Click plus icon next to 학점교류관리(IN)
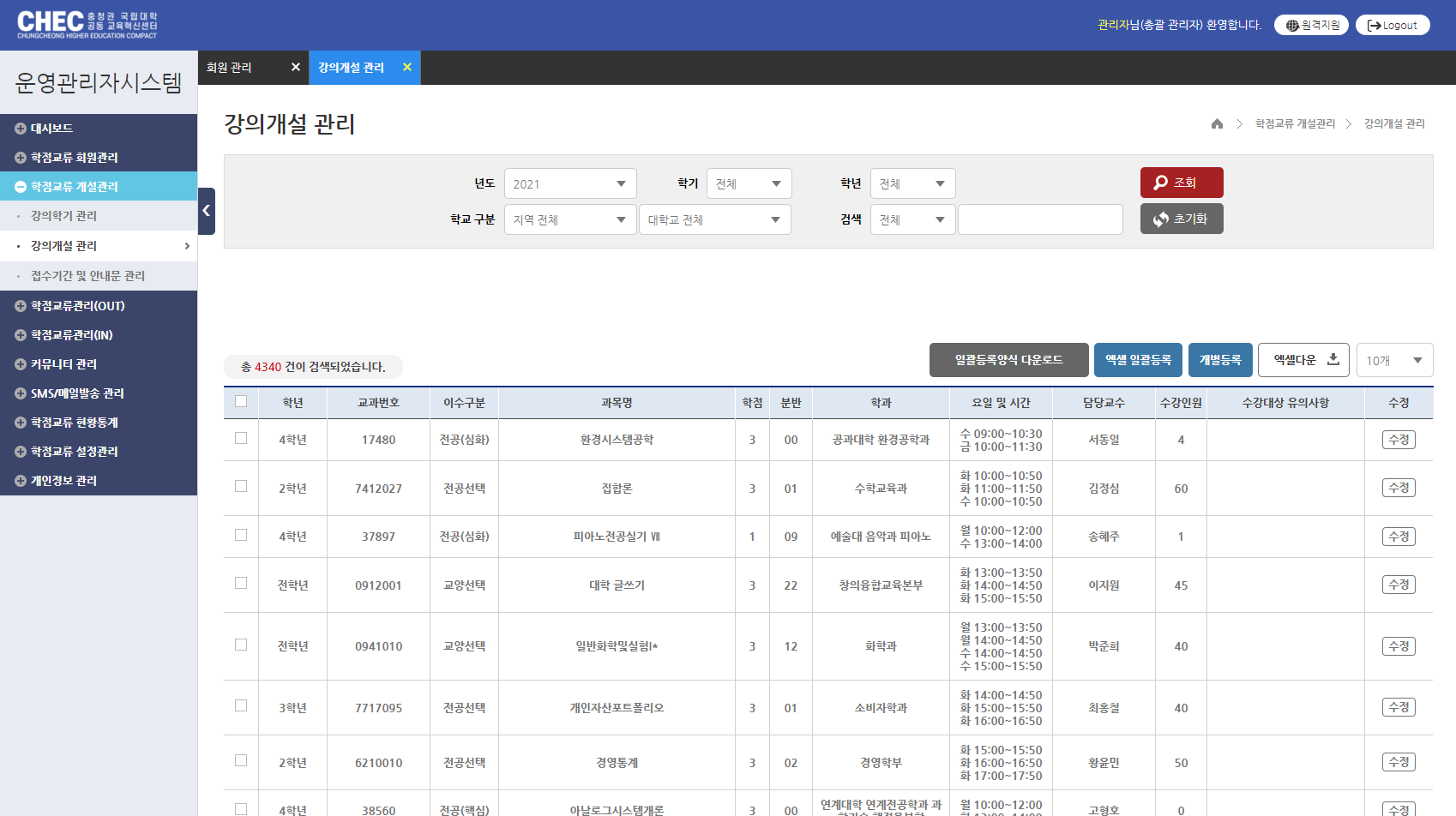 coord(21,335)
